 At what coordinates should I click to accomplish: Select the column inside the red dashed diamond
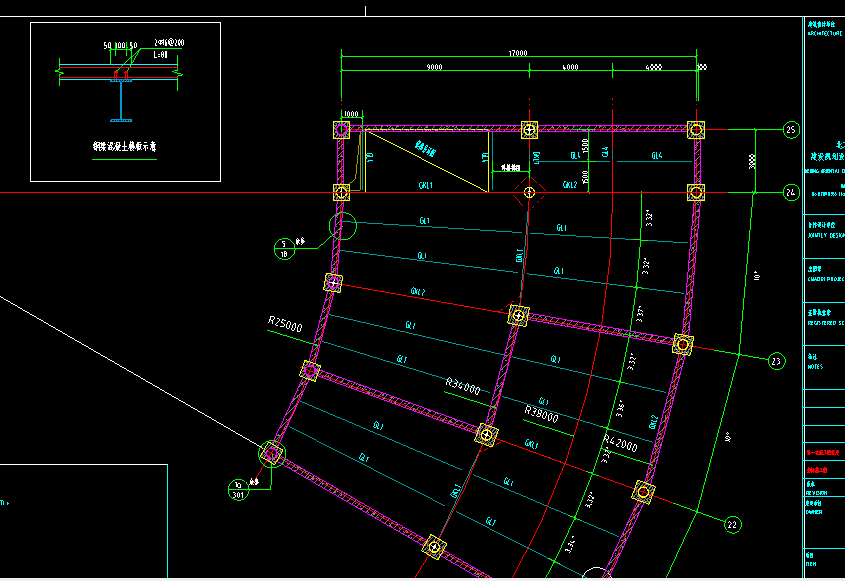tap(529, 192)
